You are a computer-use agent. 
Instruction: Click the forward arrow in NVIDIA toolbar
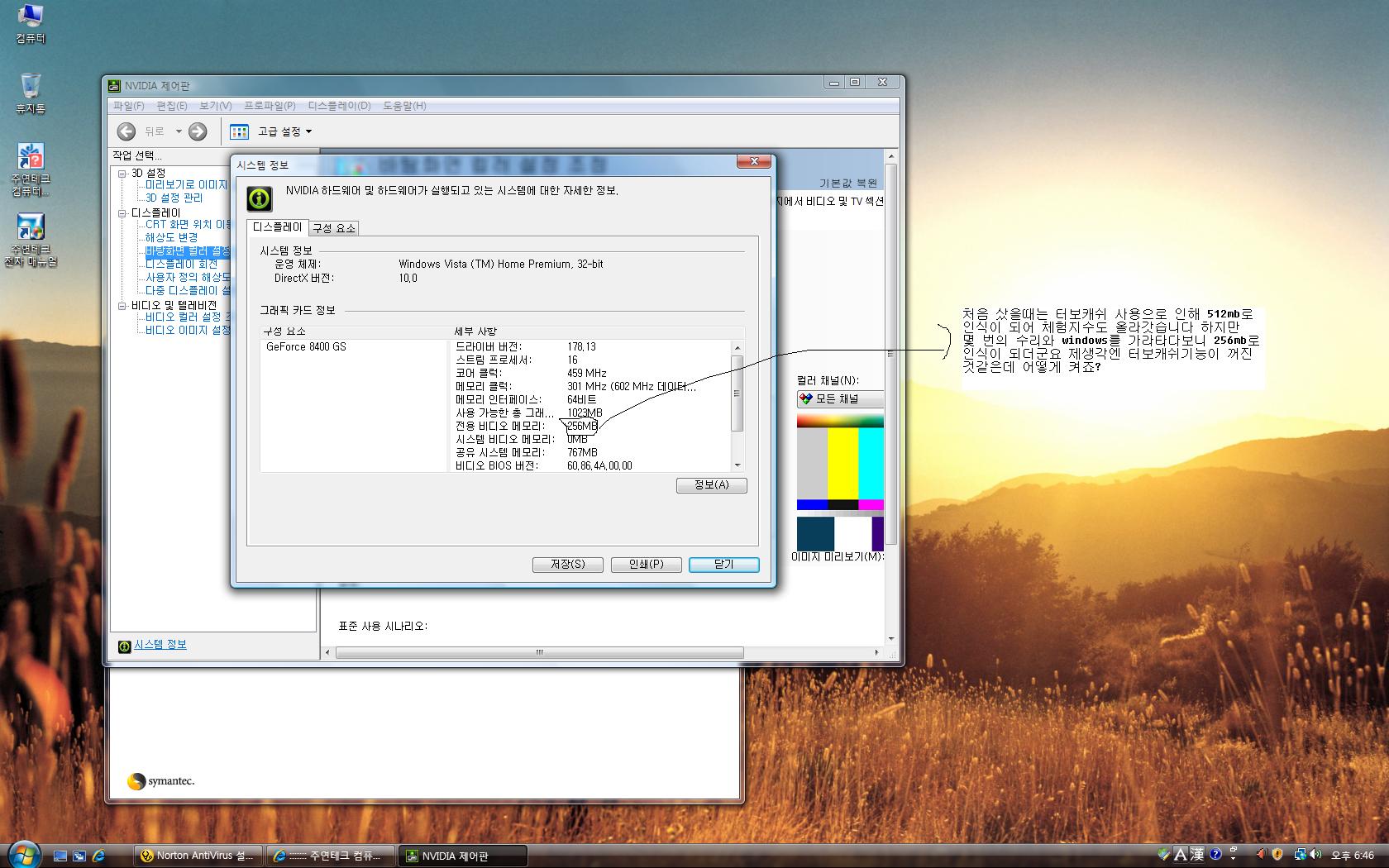[x=198, y=131]
